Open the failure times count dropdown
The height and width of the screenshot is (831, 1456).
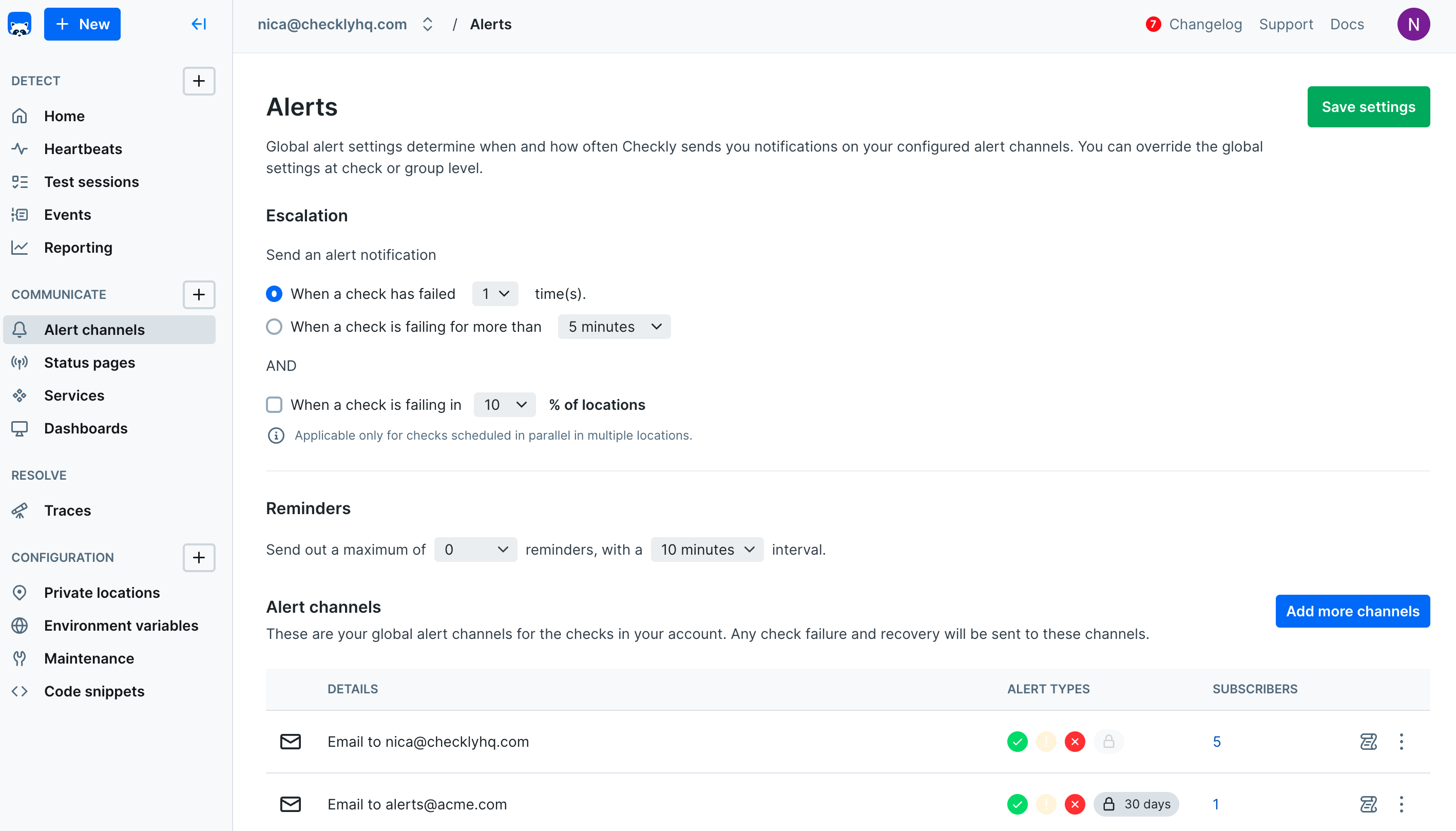pos(494,293)
